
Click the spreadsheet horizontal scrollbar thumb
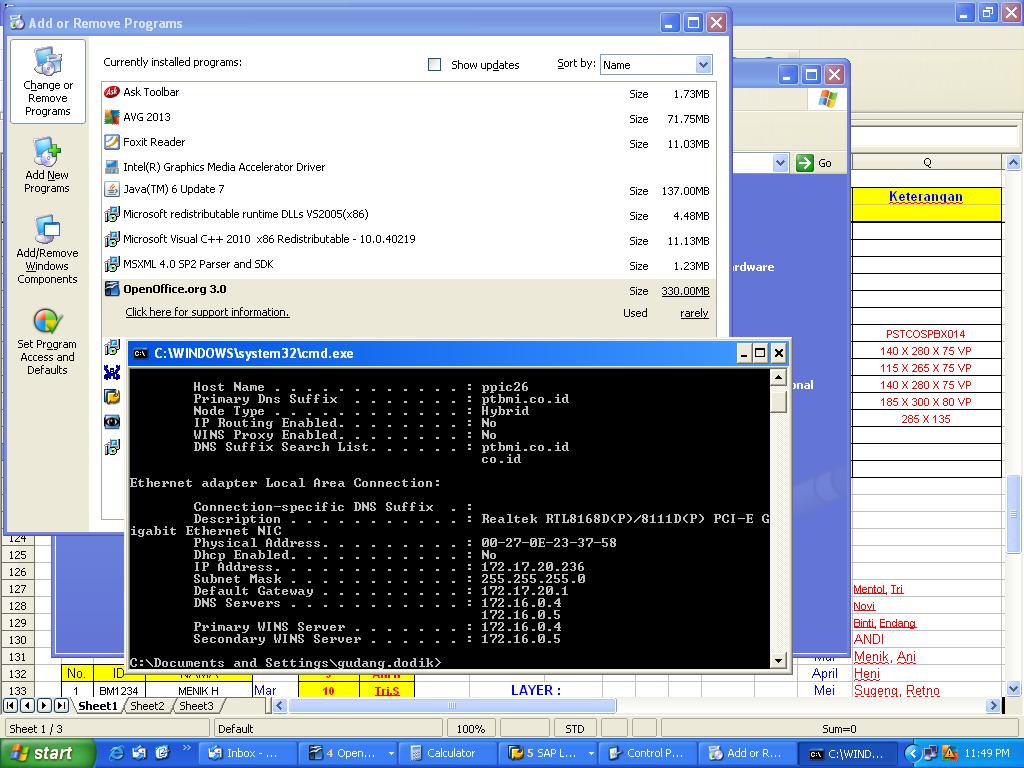pos(451,706)
